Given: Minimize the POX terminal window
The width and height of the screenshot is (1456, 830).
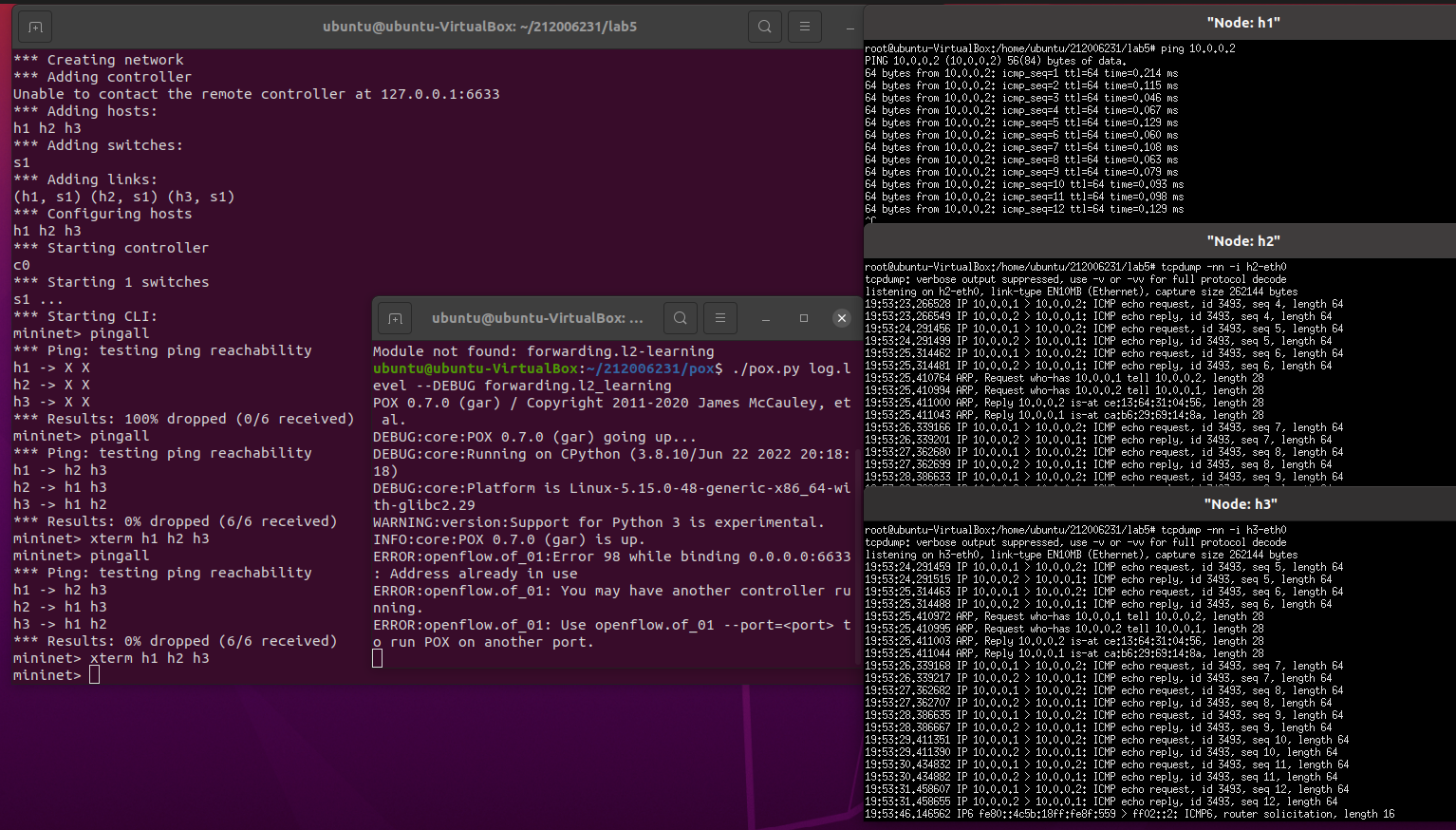Looking at the screenshot, I should tap(766, 318).
